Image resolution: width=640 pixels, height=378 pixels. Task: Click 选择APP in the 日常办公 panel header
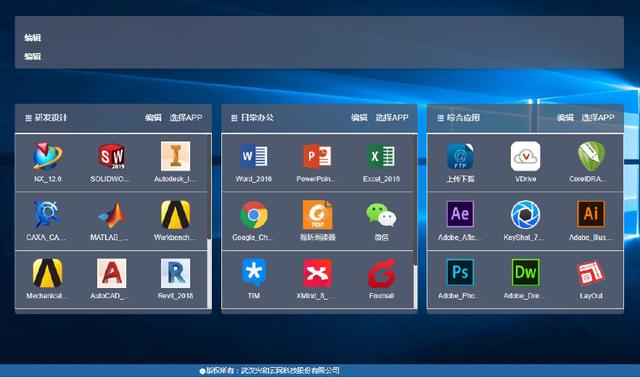coord(392,118)
